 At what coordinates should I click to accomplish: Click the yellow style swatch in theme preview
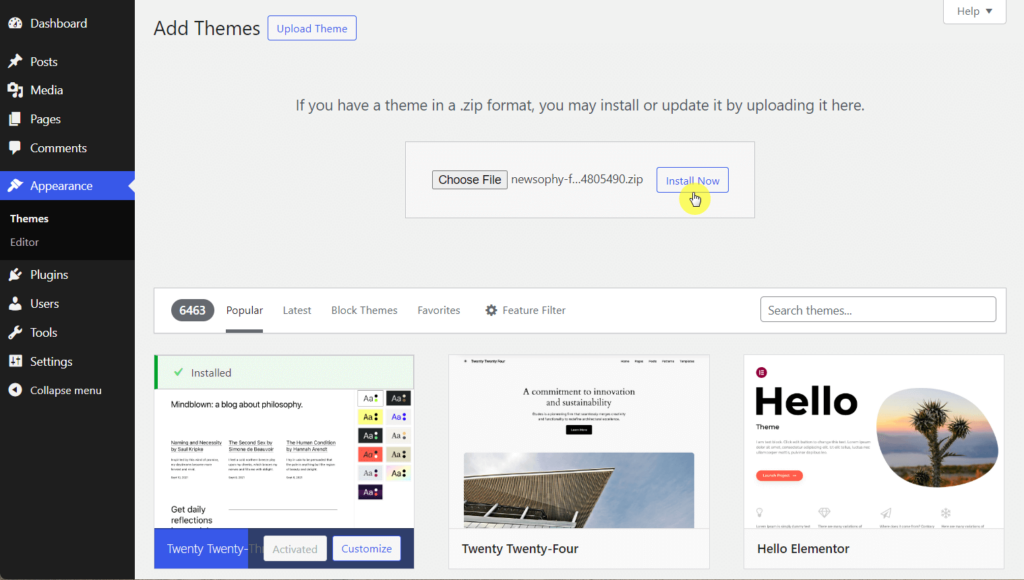pyautogui.click(x=370, y=417)
